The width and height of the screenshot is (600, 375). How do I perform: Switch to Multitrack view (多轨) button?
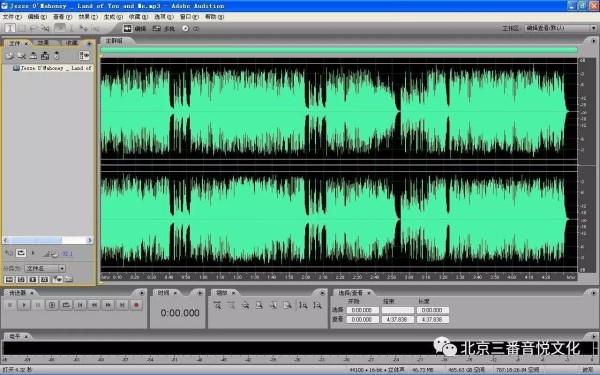click(x=164, y=28)
